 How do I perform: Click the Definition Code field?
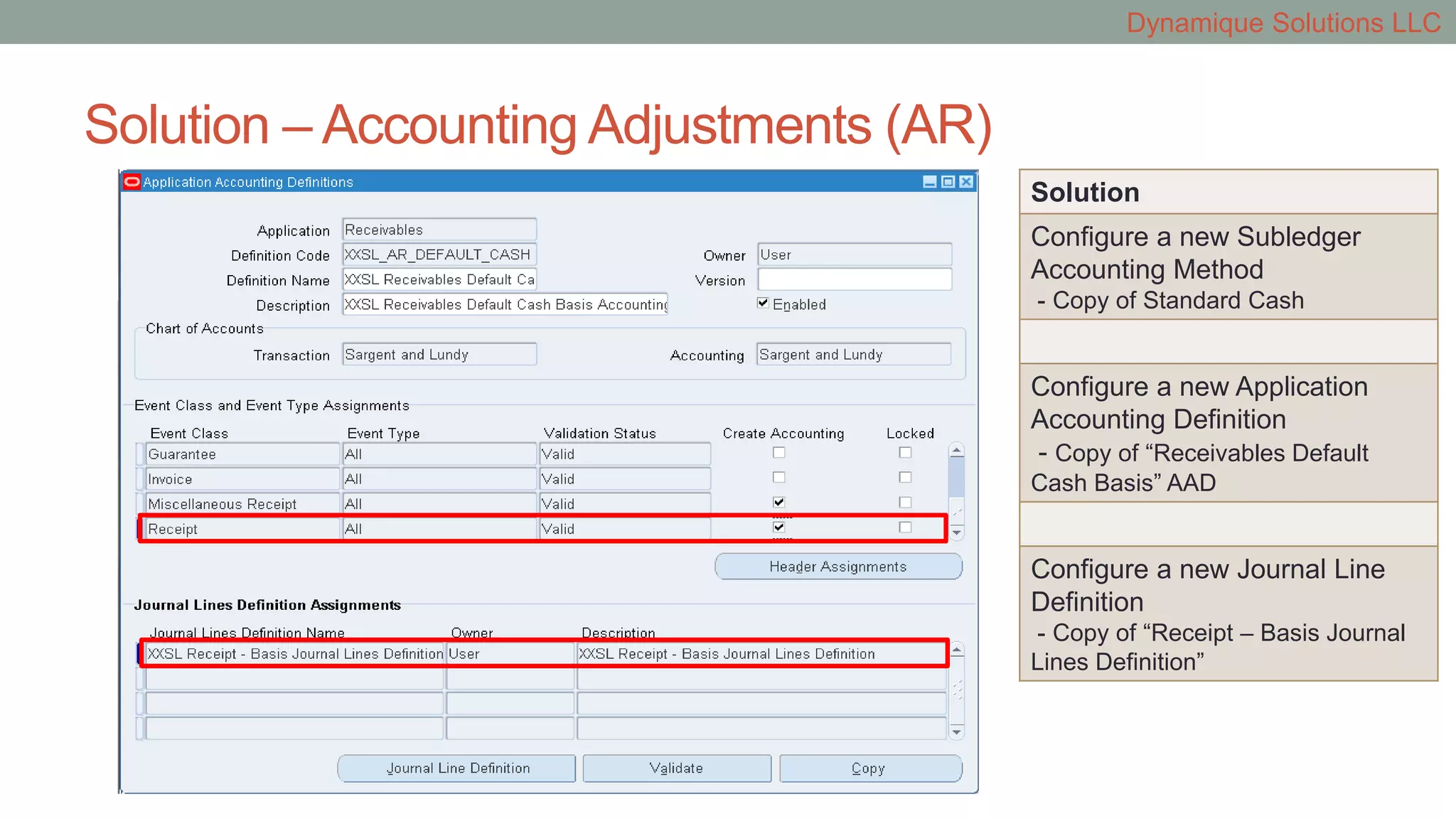[439, 255]
